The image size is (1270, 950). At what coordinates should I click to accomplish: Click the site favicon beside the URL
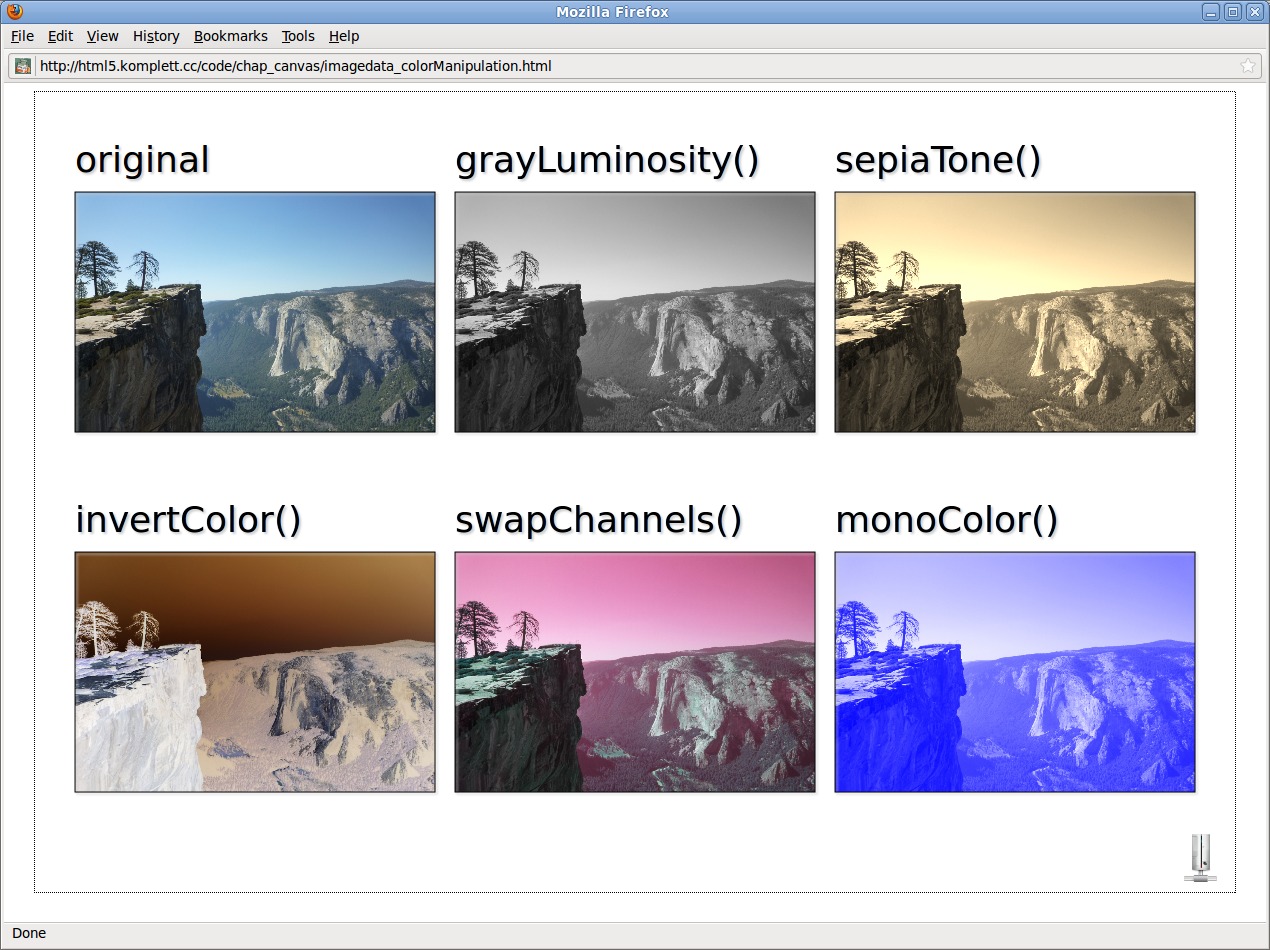coord(23,66)
